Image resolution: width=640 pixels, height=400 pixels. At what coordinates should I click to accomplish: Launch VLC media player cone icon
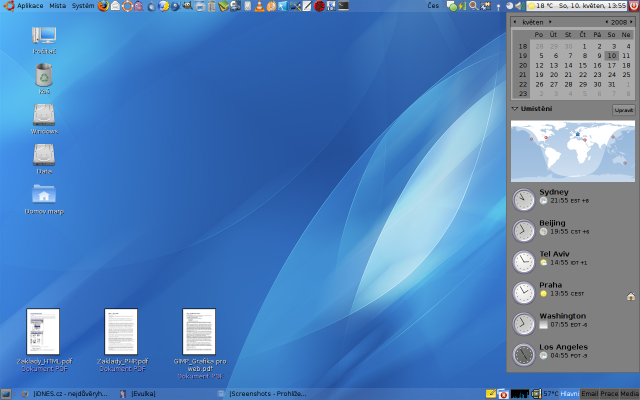pyautogui.click(x=259, y=6)
